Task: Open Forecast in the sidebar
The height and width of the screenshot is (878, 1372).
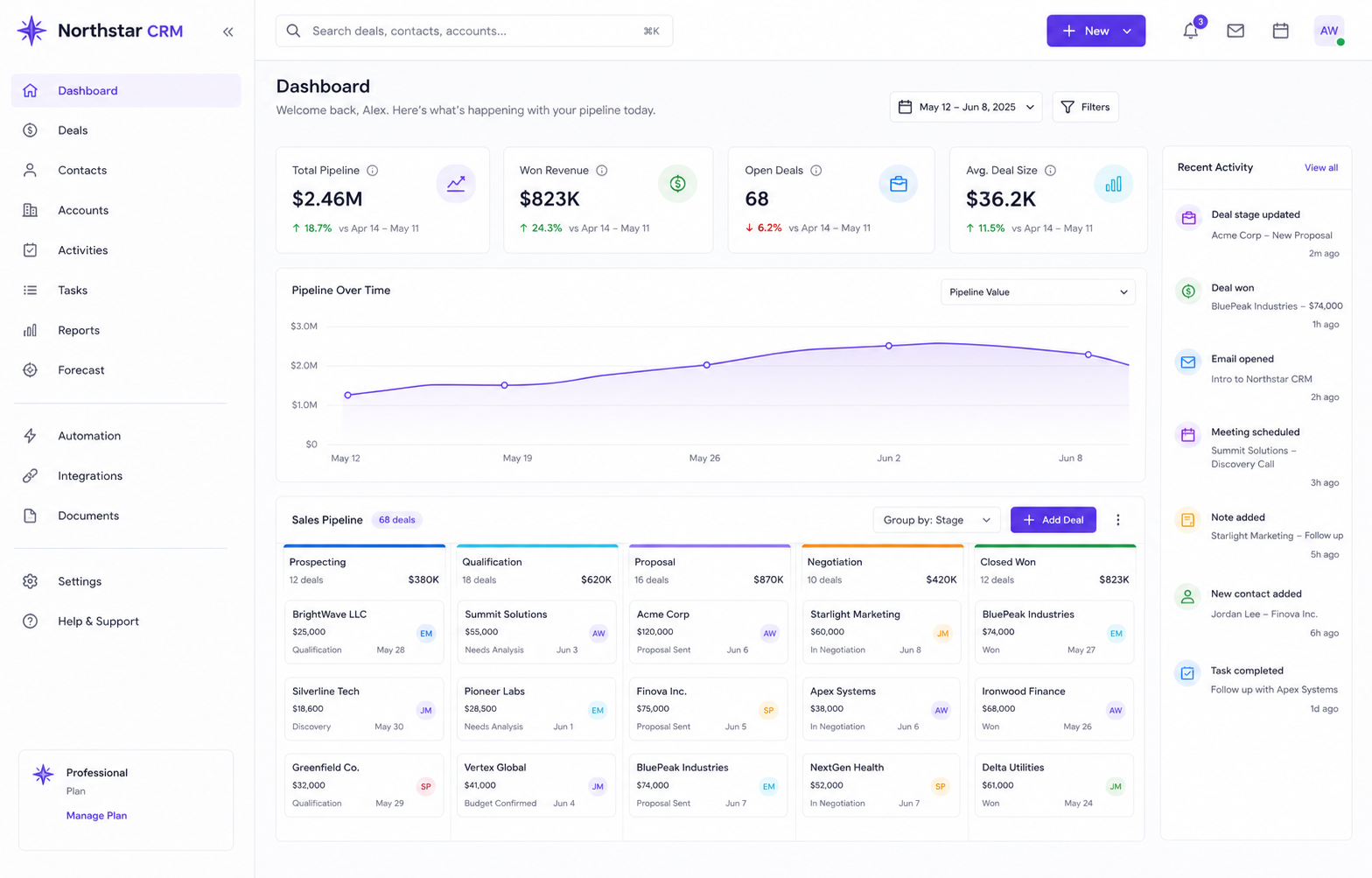Action: (126, 370)
